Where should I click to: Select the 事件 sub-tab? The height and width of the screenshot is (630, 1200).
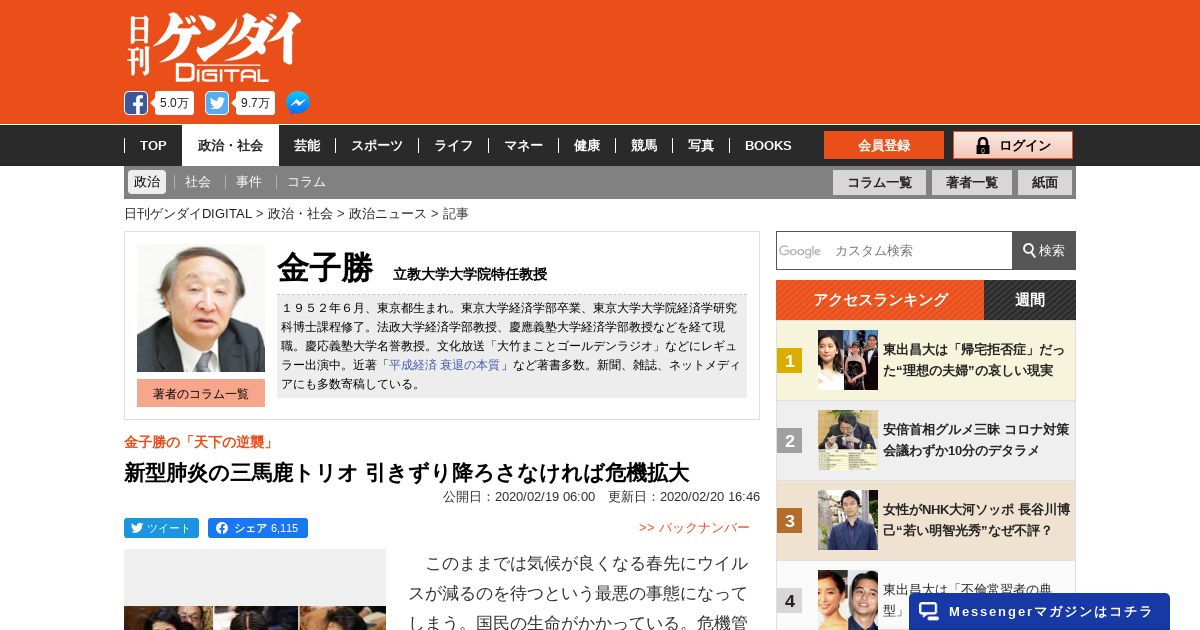[x=249, y=182]
